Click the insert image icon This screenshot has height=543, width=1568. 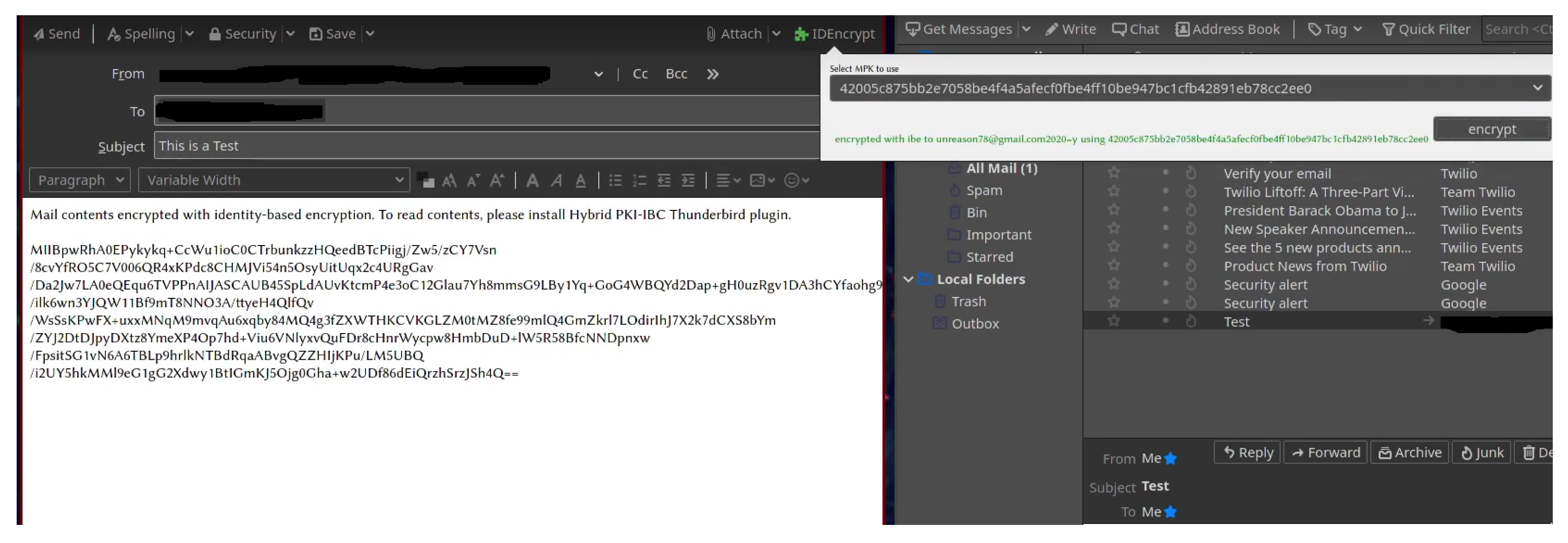tap(757, 181)
